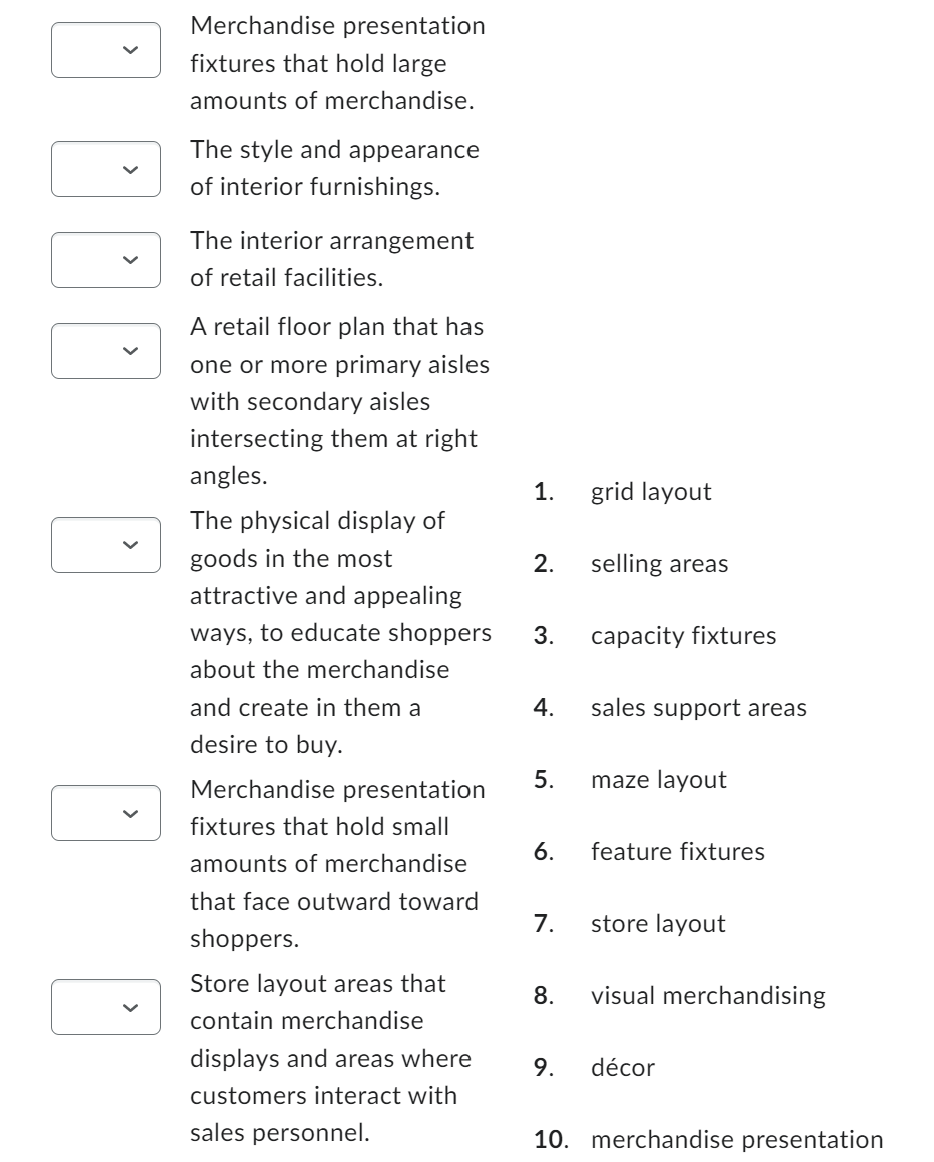This screenshot has width=934, height=1162.
Task: Click the 'feature fixtures' answer option
Action: coord(677,852)
